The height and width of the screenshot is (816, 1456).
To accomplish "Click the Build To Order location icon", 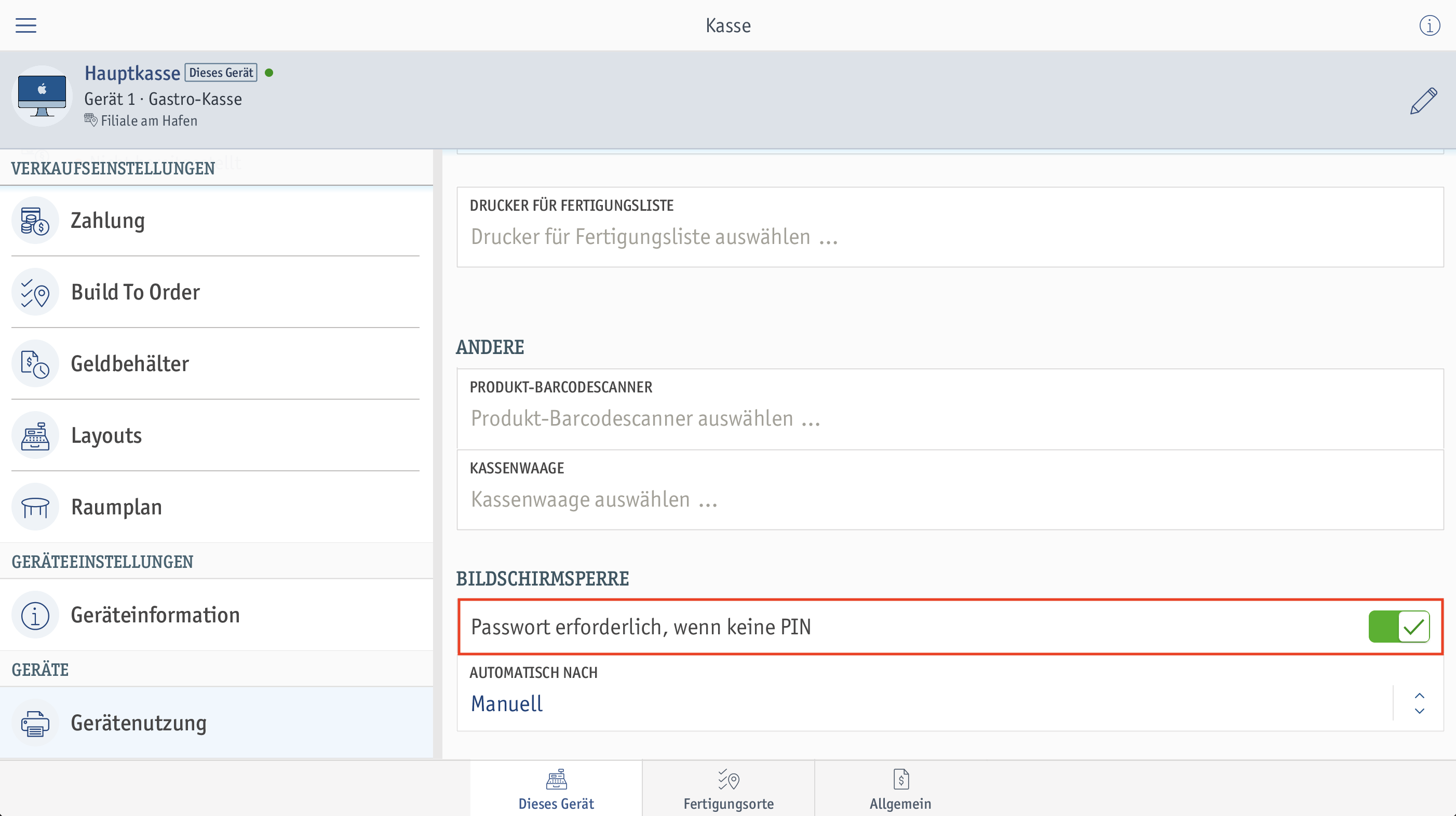I will point(35,292).
